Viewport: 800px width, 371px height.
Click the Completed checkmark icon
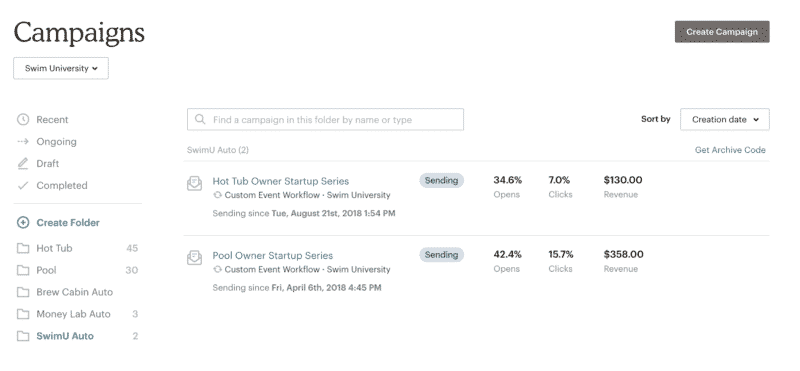[x=23, y=185]
